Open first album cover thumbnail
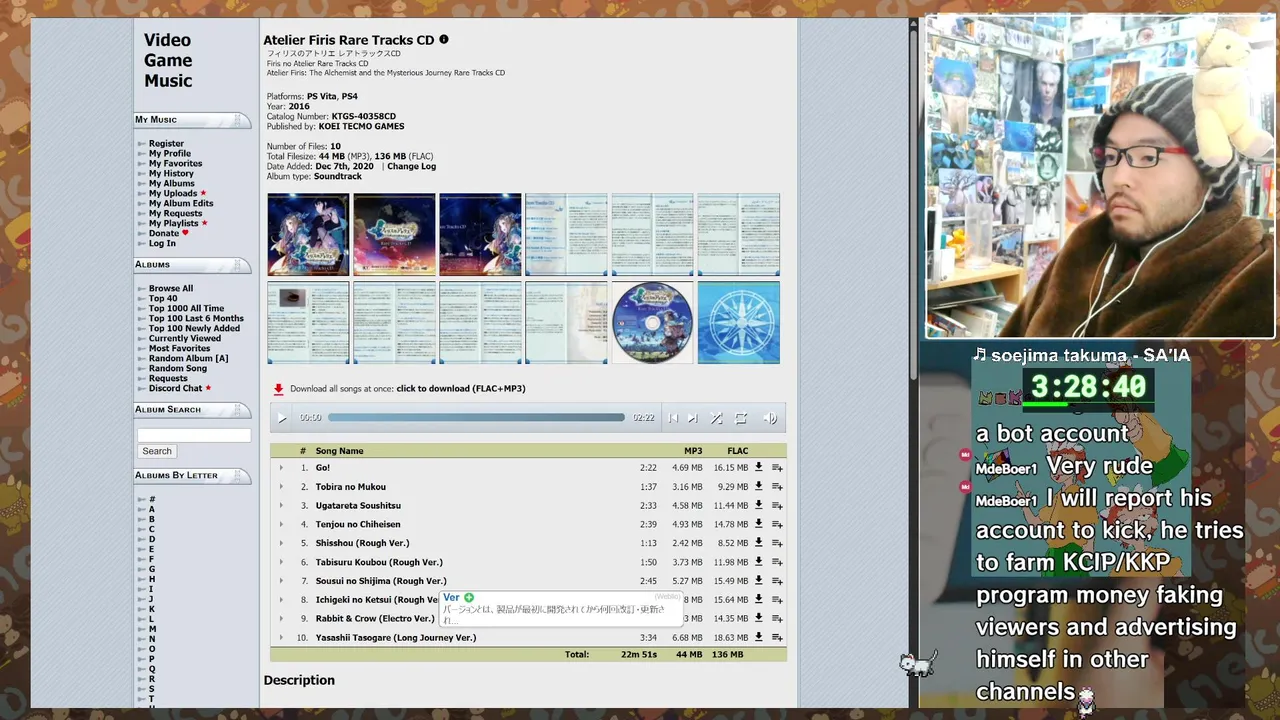Screen dimensions: 1280x720 [x=308, y=235]
